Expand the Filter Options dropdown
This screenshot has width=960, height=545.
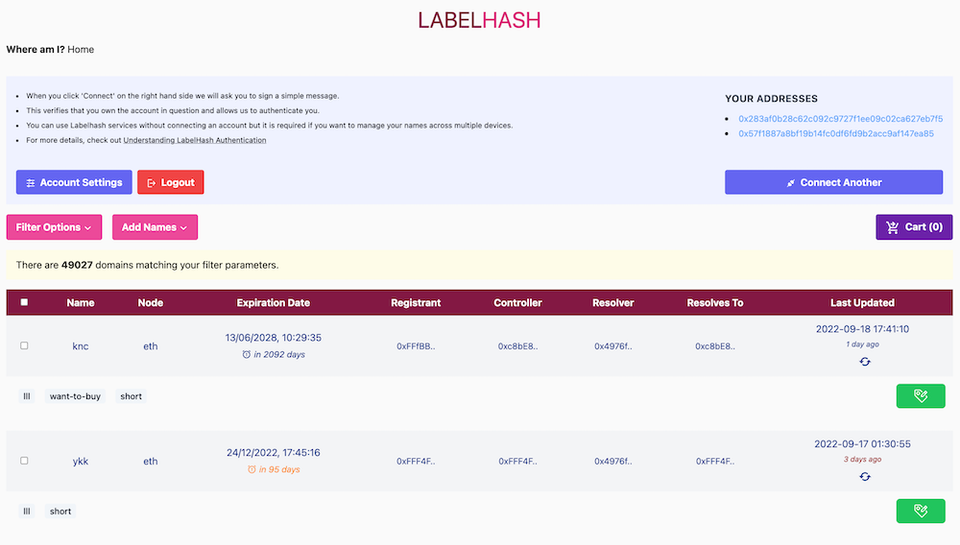54,227
